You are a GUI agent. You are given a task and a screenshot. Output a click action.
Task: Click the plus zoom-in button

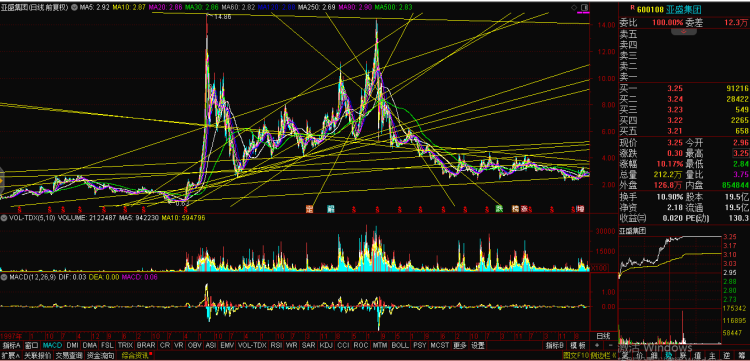pos(596,345)
